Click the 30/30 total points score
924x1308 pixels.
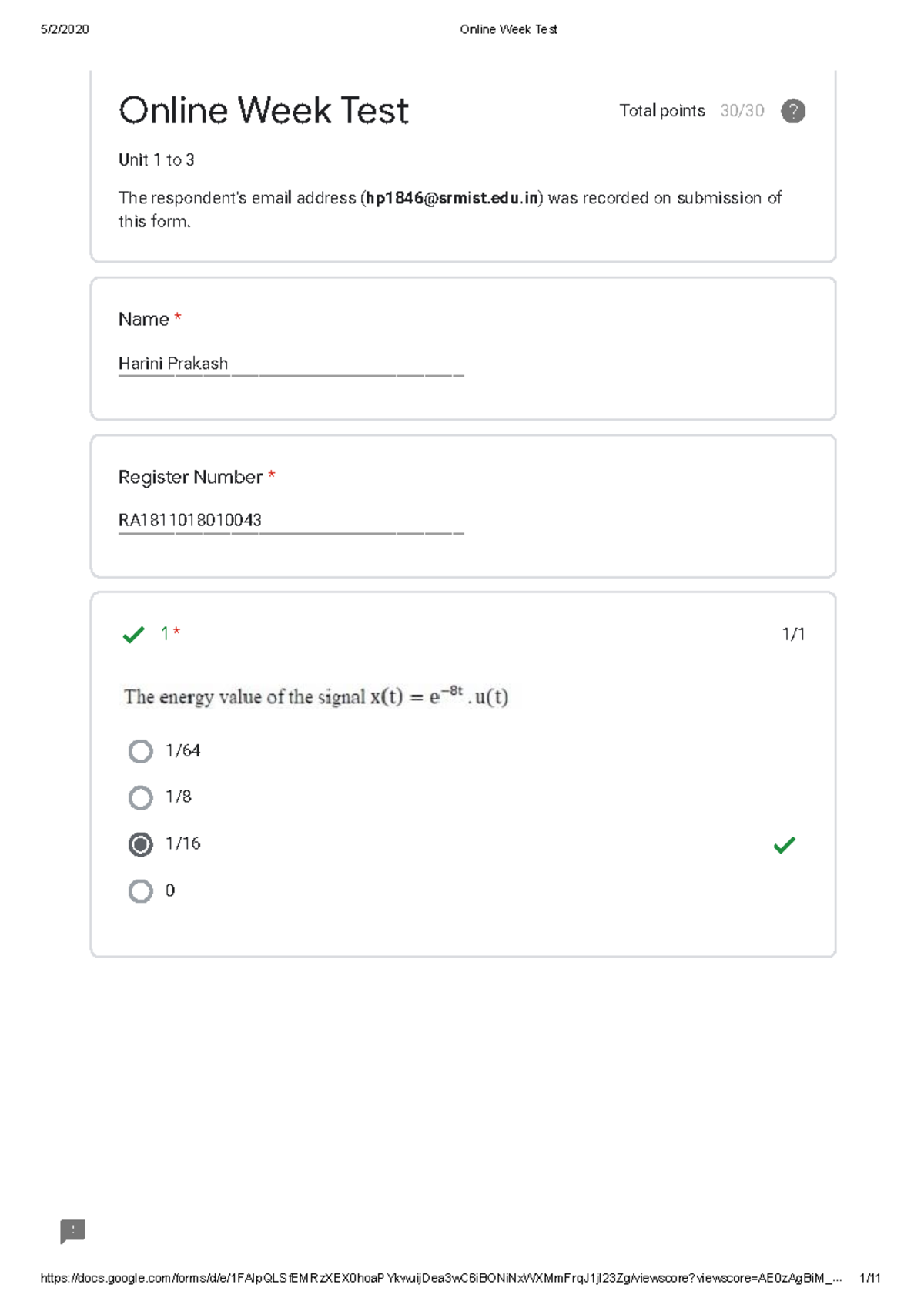(x=742, y=111)
